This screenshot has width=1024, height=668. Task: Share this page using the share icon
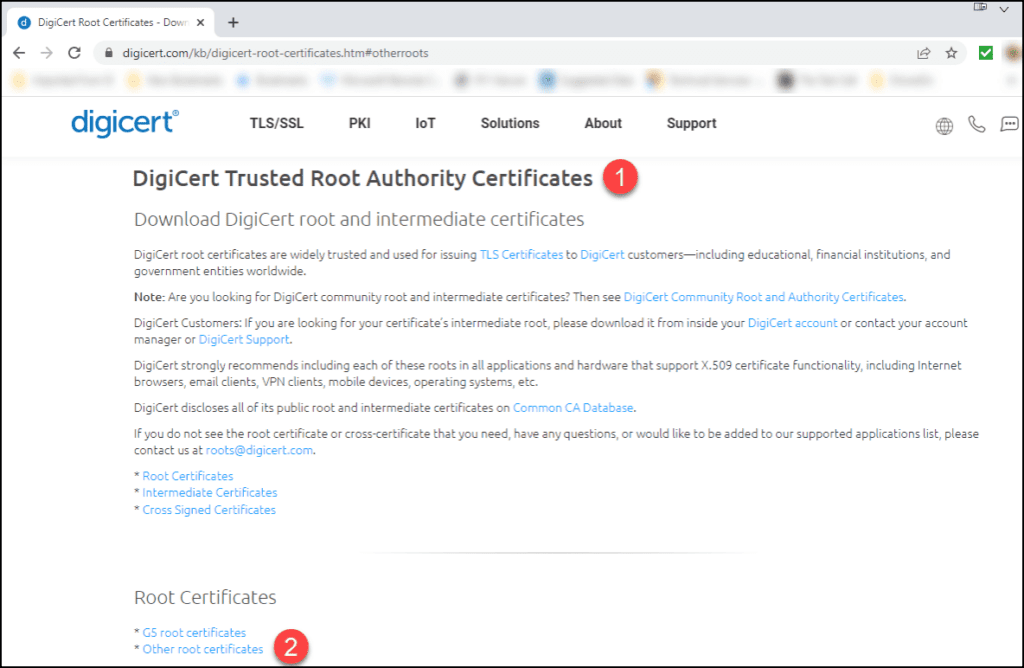(923, 53)
